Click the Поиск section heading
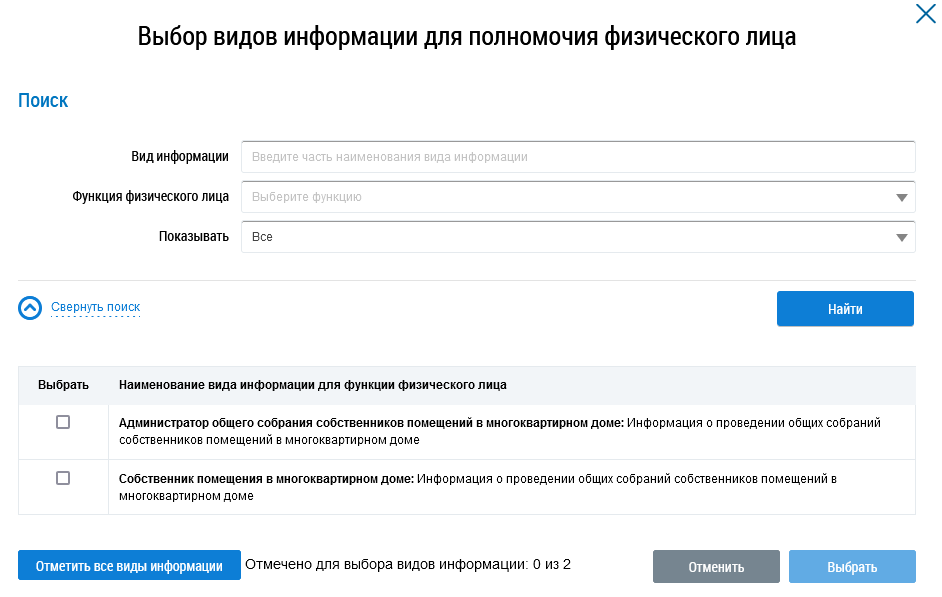 pos(43,100)
